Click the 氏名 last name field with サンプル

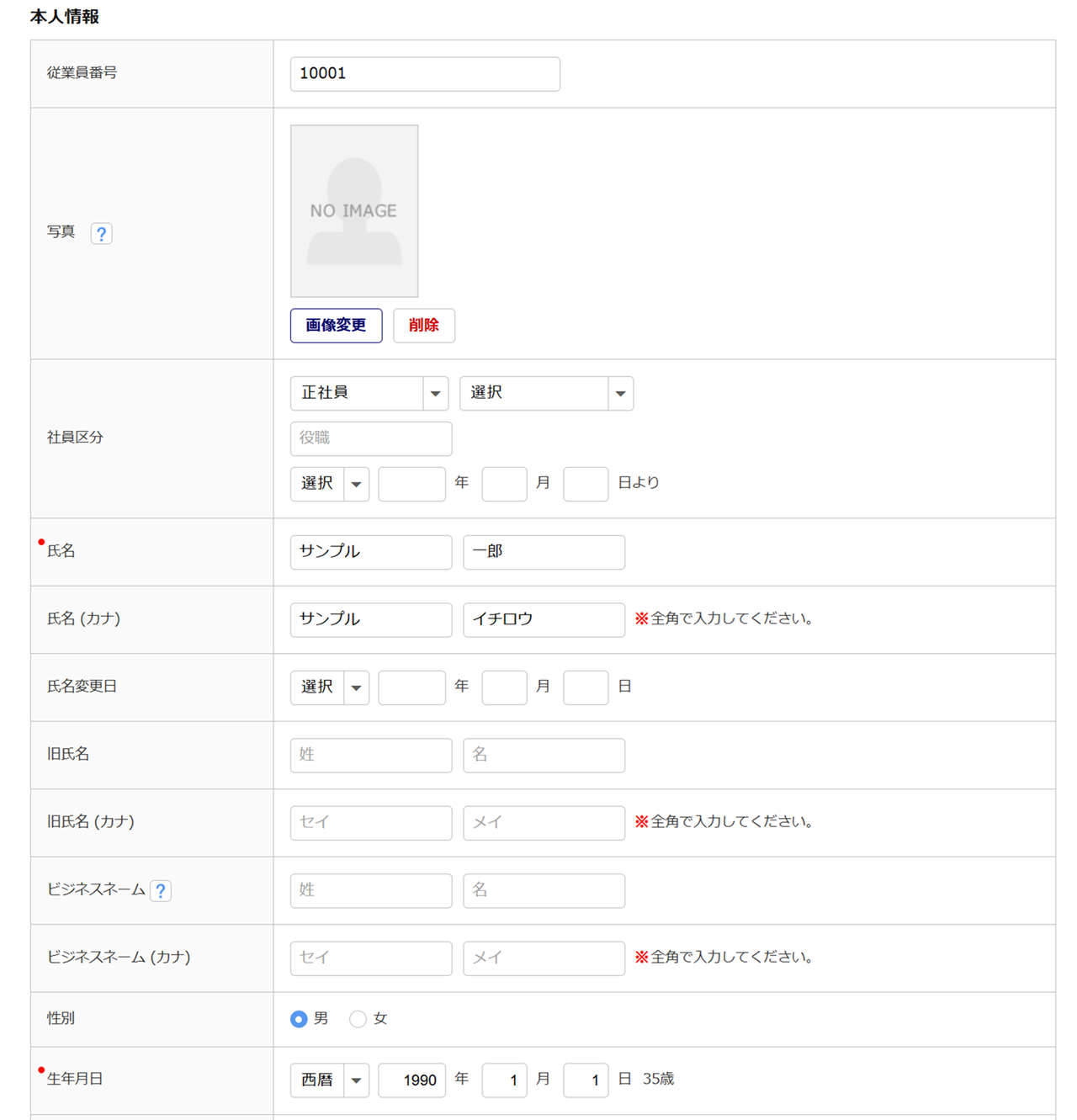click(x=371, y=552)
